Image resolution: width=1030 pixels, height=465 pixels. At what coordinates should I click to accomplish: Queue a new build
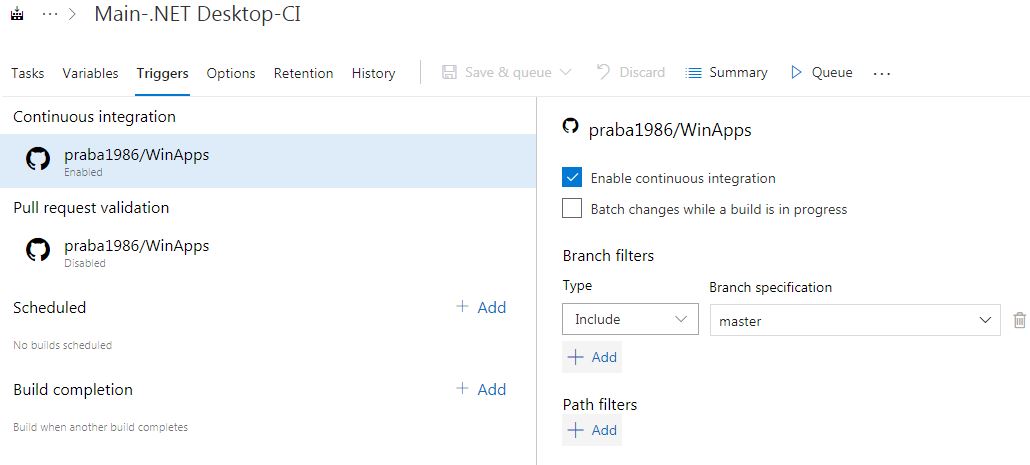(x=821, y=72)
